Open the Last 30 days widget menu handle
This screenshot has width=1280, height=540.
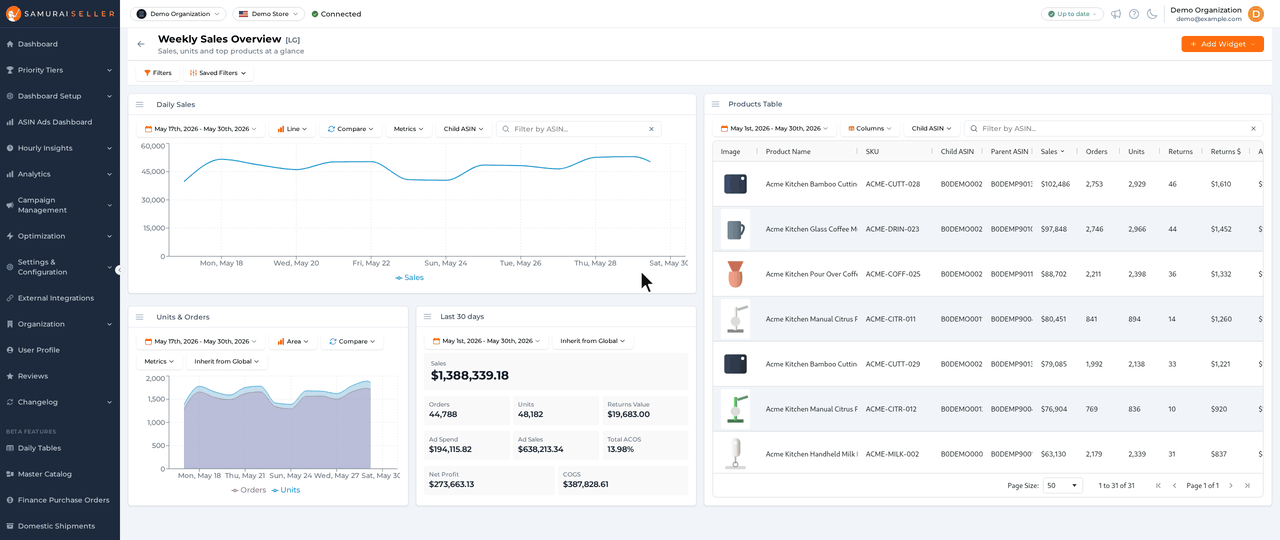point(427,317)
